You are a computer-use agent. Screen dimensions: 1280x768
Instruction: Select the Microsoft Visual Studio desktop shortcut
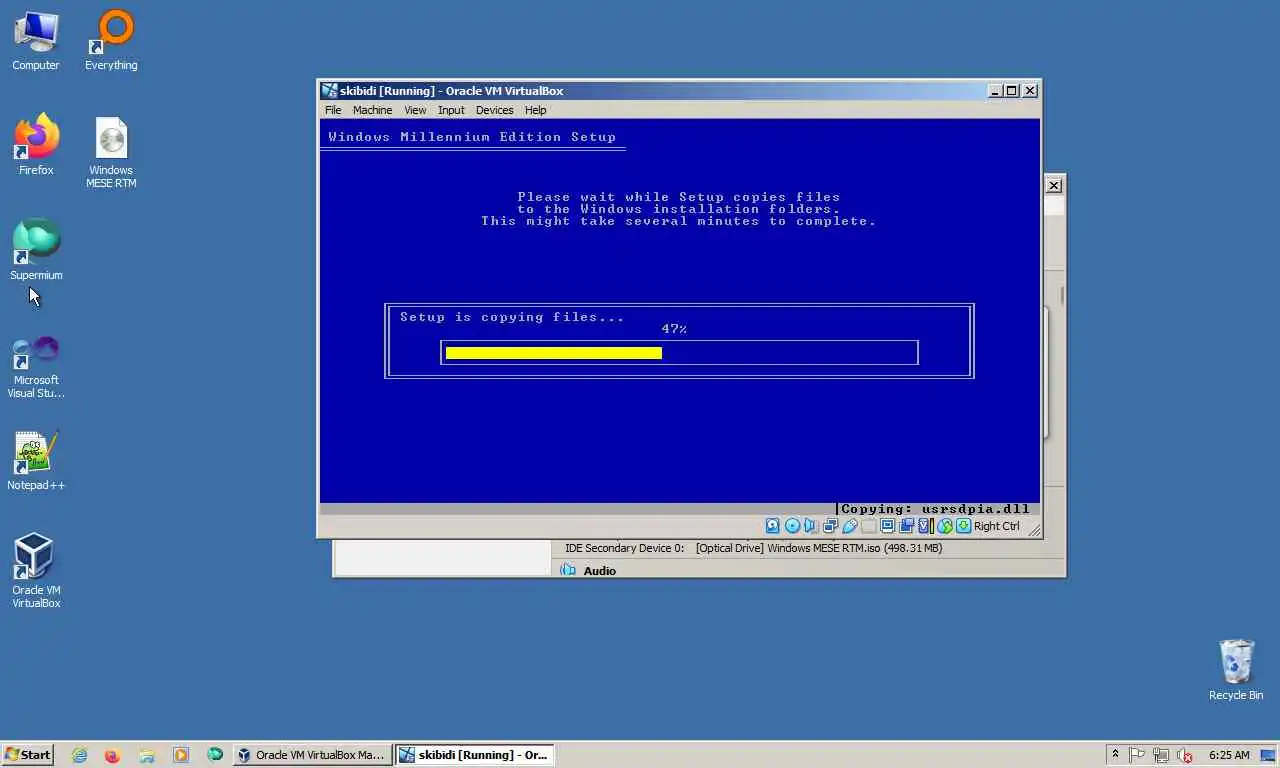click(x=36, y=367)
